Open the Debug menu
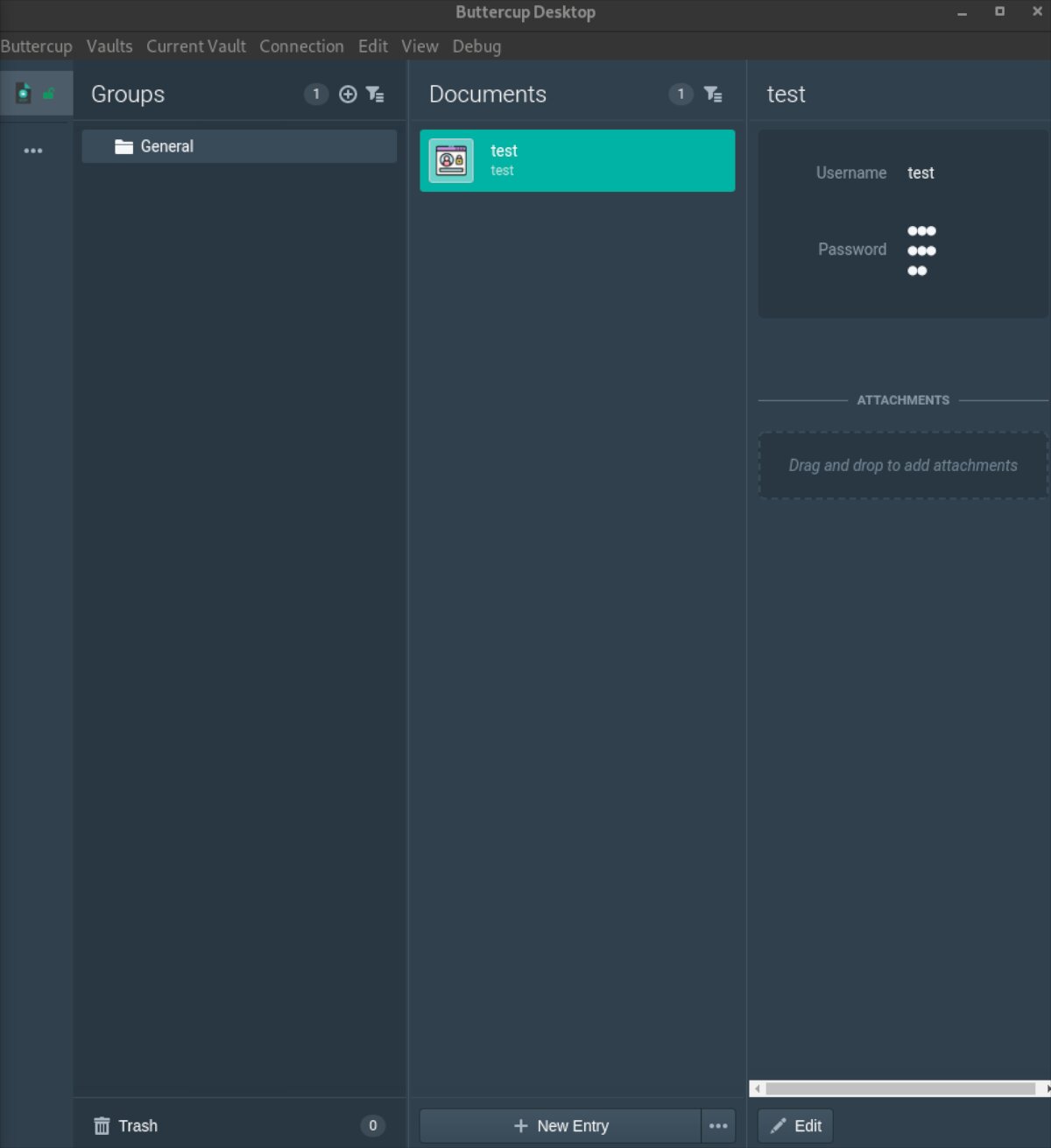Screen dimensions: 1051x1148 tap(476, 46)
